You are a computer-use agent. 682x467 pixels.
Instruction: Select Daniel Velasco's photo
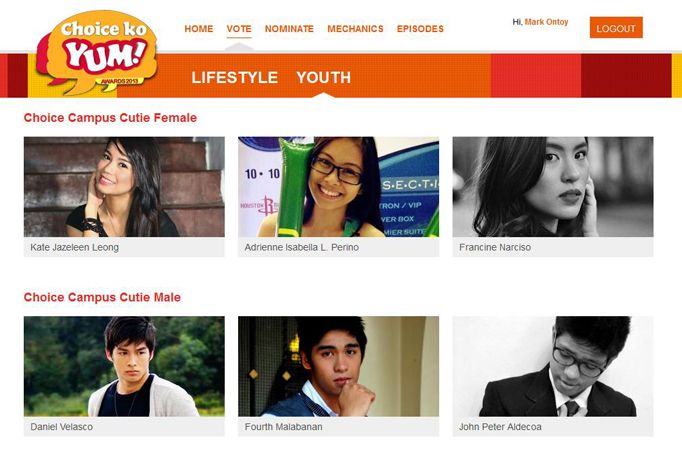pyautogui.click(x=124, y=367)
